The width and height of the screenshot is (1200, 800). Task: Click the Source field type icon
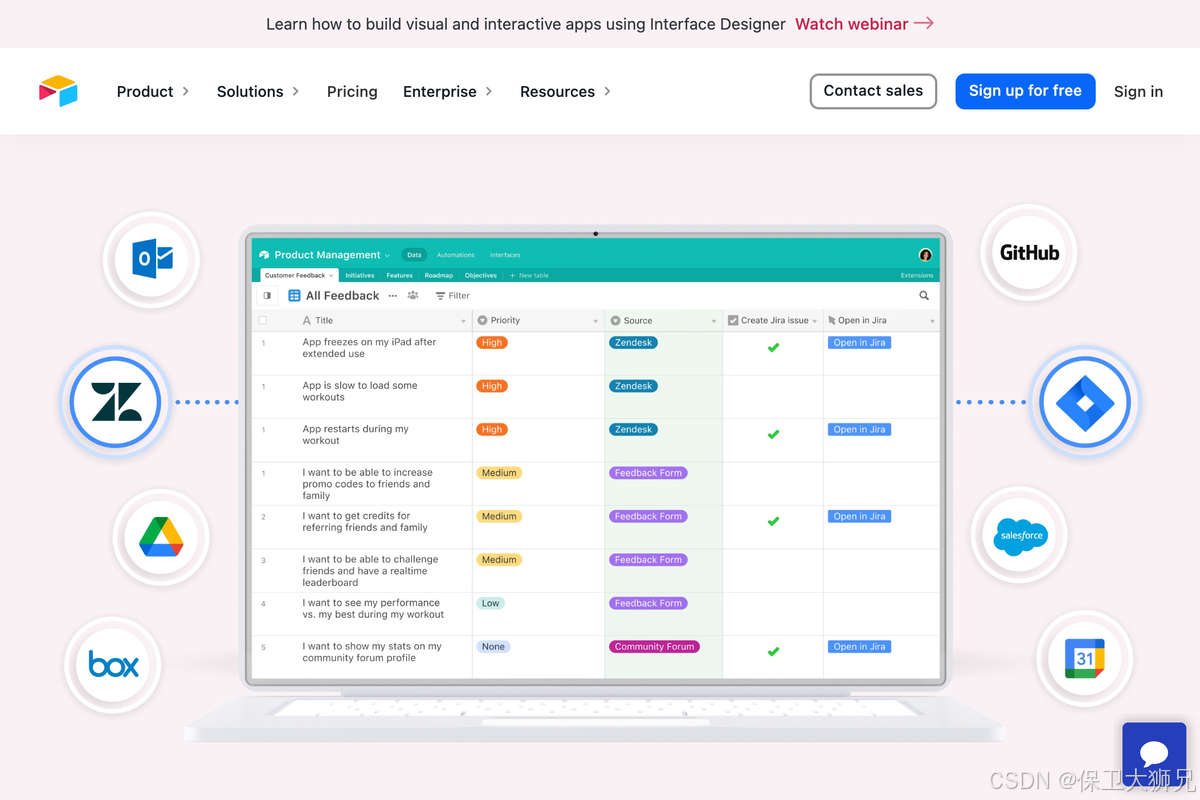click(x=615, y=321)
